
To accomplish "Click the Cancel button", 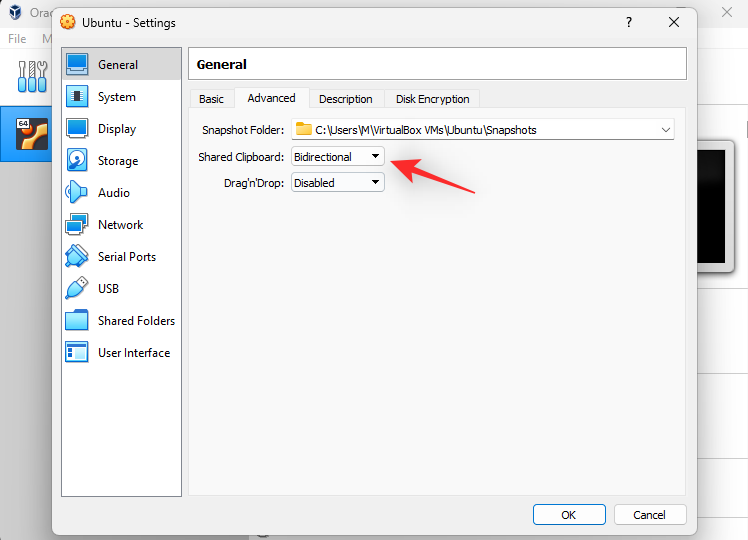I will (x=649, y=515).
